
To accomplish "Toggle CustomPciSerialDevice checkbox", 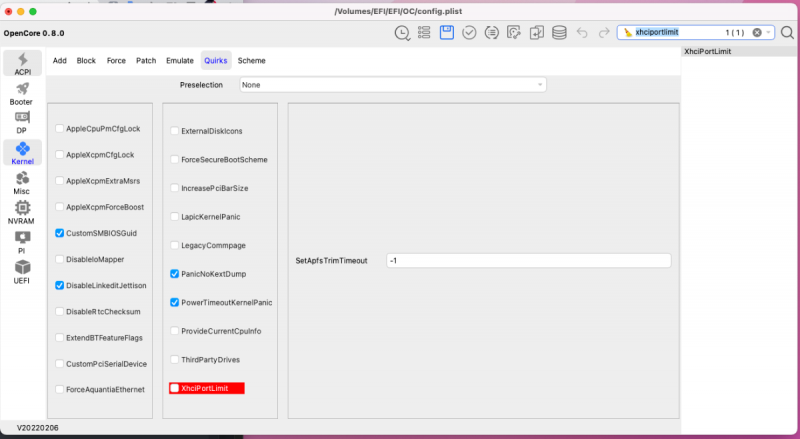I will (60, 363).
